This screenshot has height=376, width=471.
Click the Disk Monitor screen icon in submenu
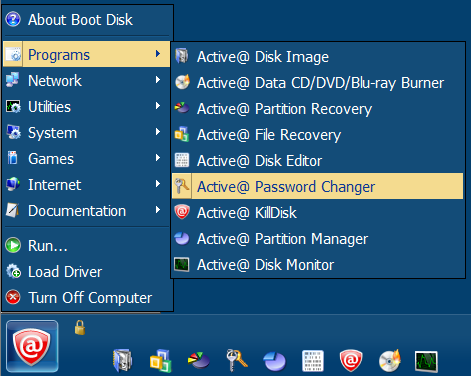[182, 264]
